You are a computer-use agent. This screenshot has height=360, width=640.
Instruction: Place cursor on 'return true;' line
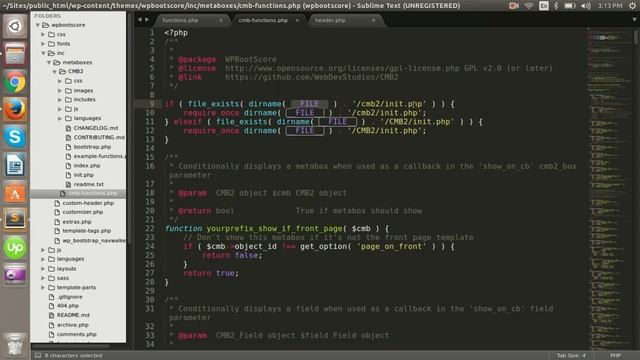(211, 273)
